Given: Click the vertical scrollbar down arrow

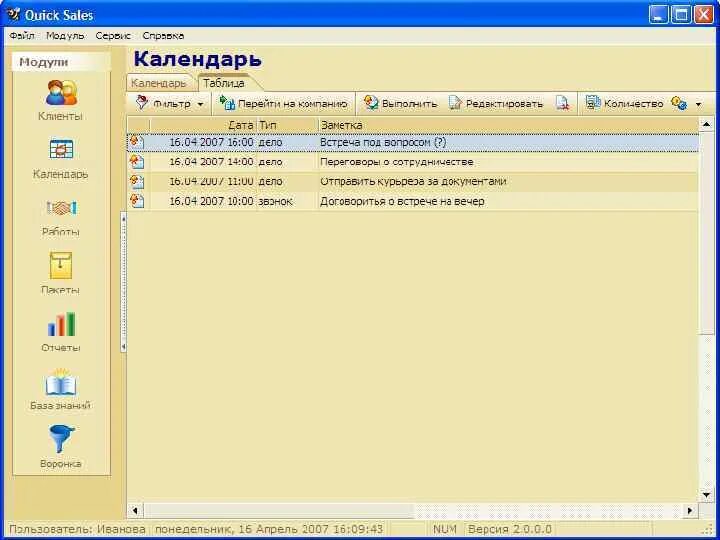Looking at the screenshot, I should pyautogui.click(x=706, y=495).
